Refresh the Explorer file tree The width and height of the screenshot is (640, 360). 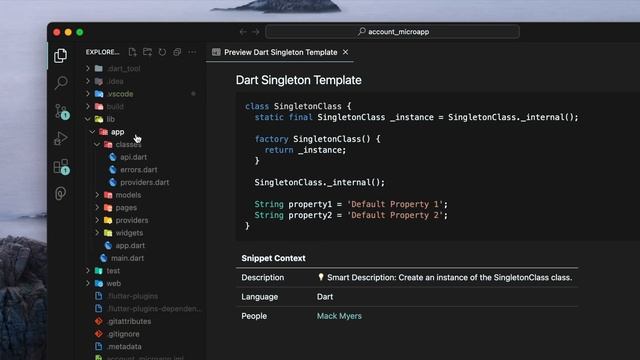[162, 52]
